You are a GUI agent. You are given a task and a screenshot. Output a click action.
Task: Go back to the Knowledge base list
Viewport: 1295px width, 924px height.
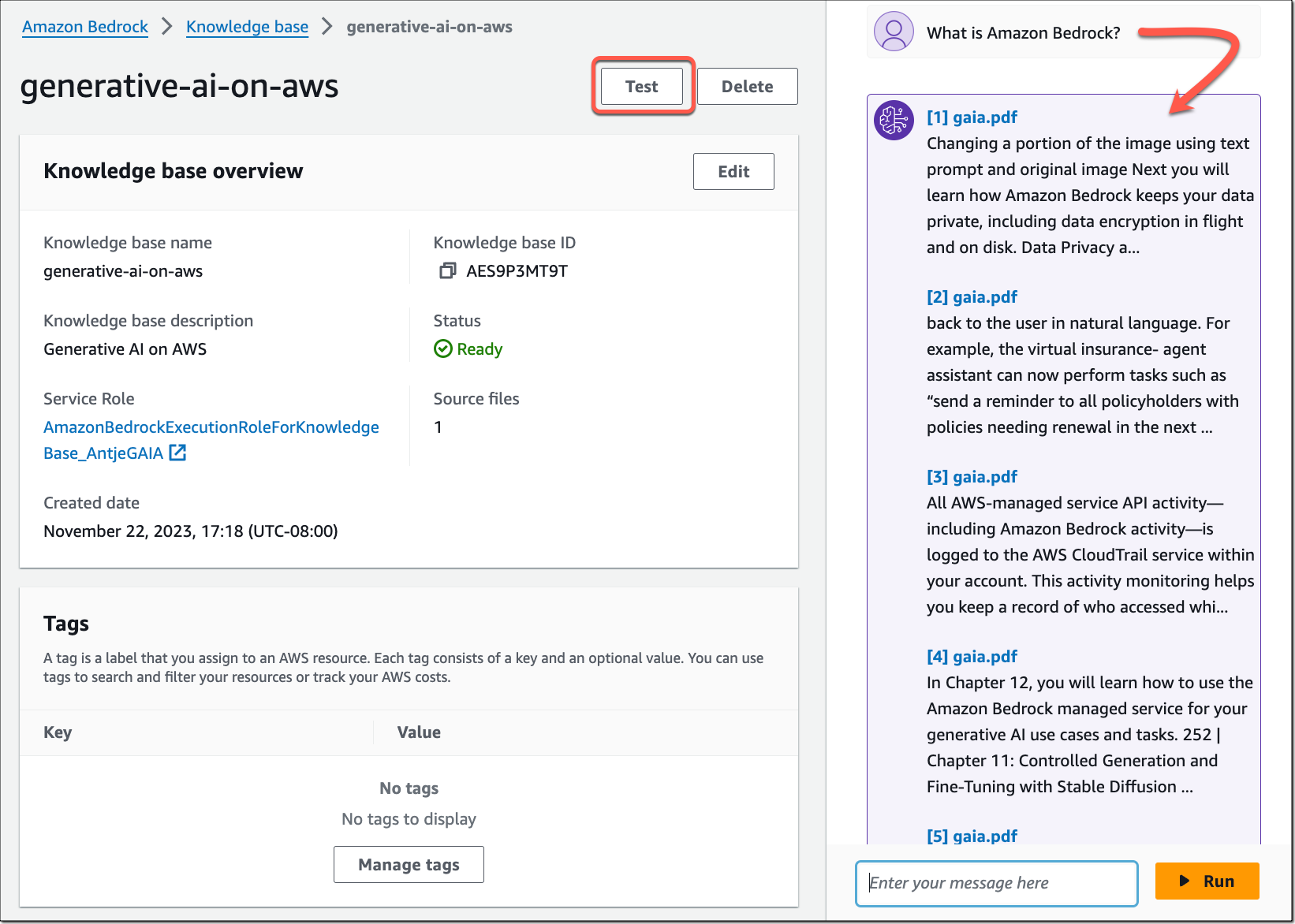247,26
